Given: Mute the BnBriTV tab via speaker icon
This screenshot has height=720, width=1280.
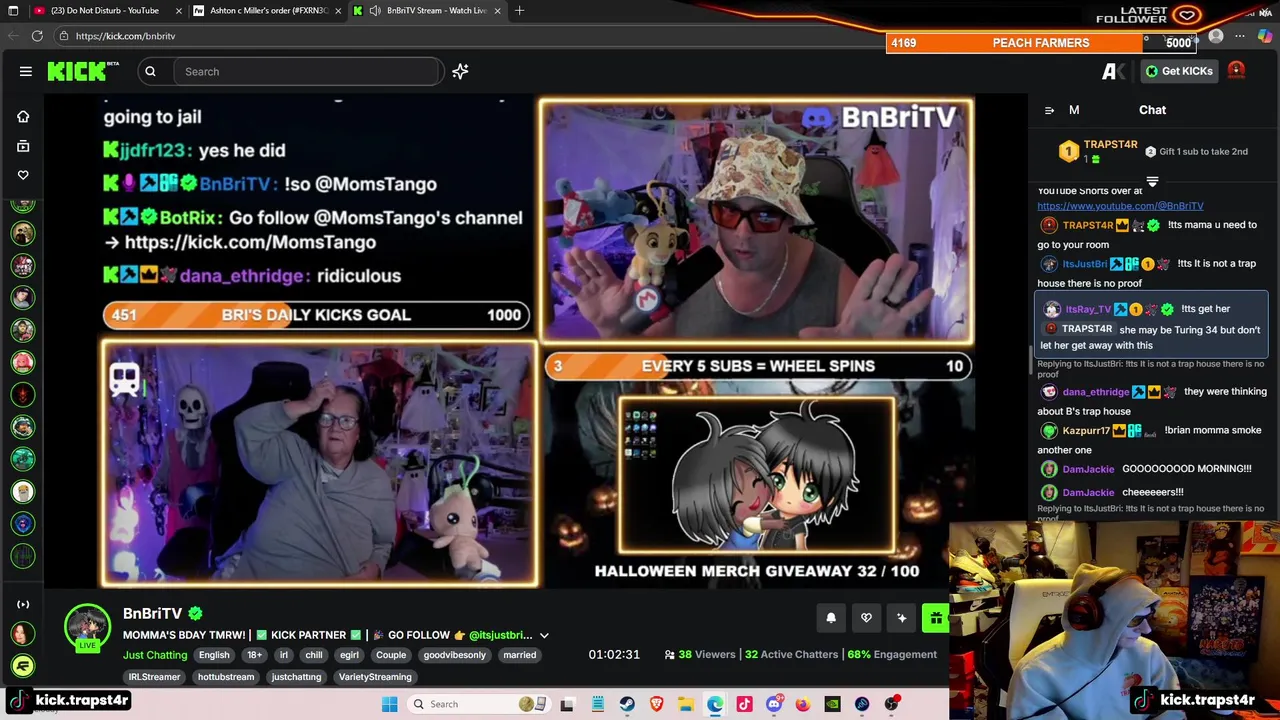Looking at the screenshot, I should click(375, 11).
